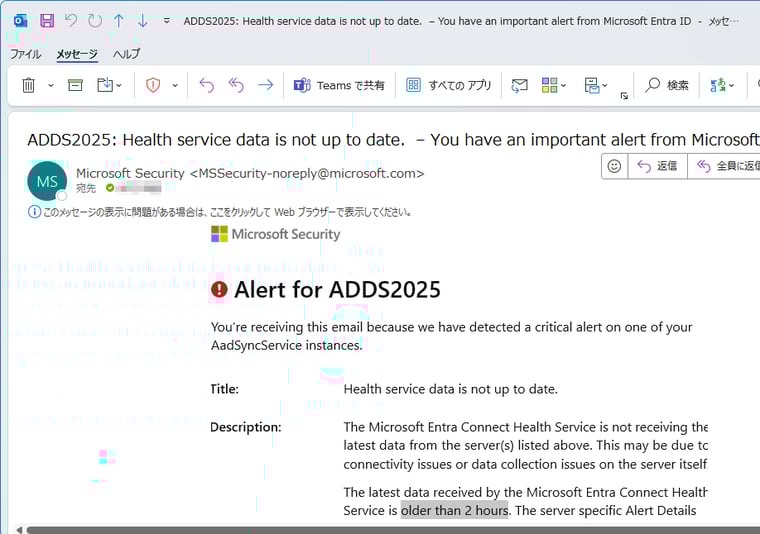Go to previous item with up arrow

pos(119,21)
